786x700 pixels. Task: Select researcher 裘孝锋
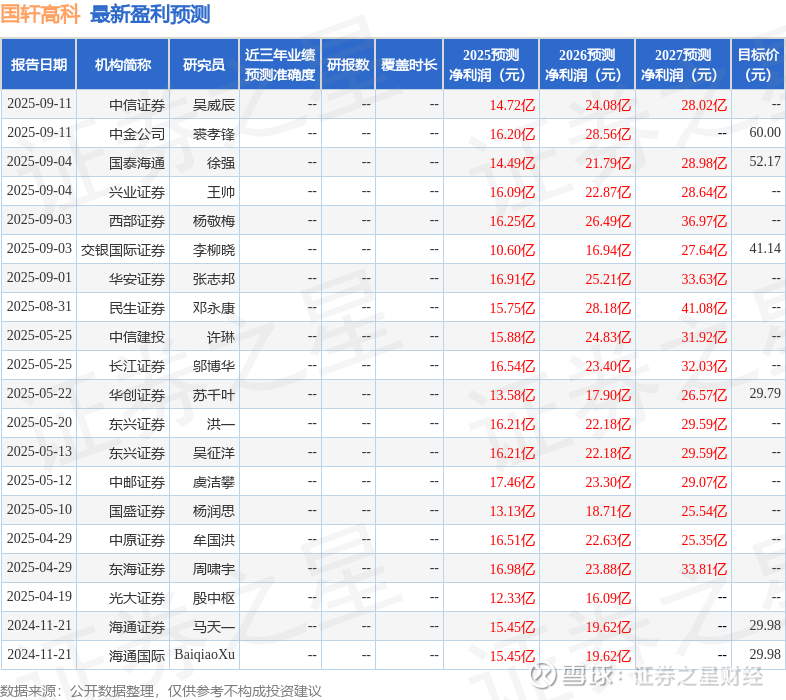(x=214, y=134)
